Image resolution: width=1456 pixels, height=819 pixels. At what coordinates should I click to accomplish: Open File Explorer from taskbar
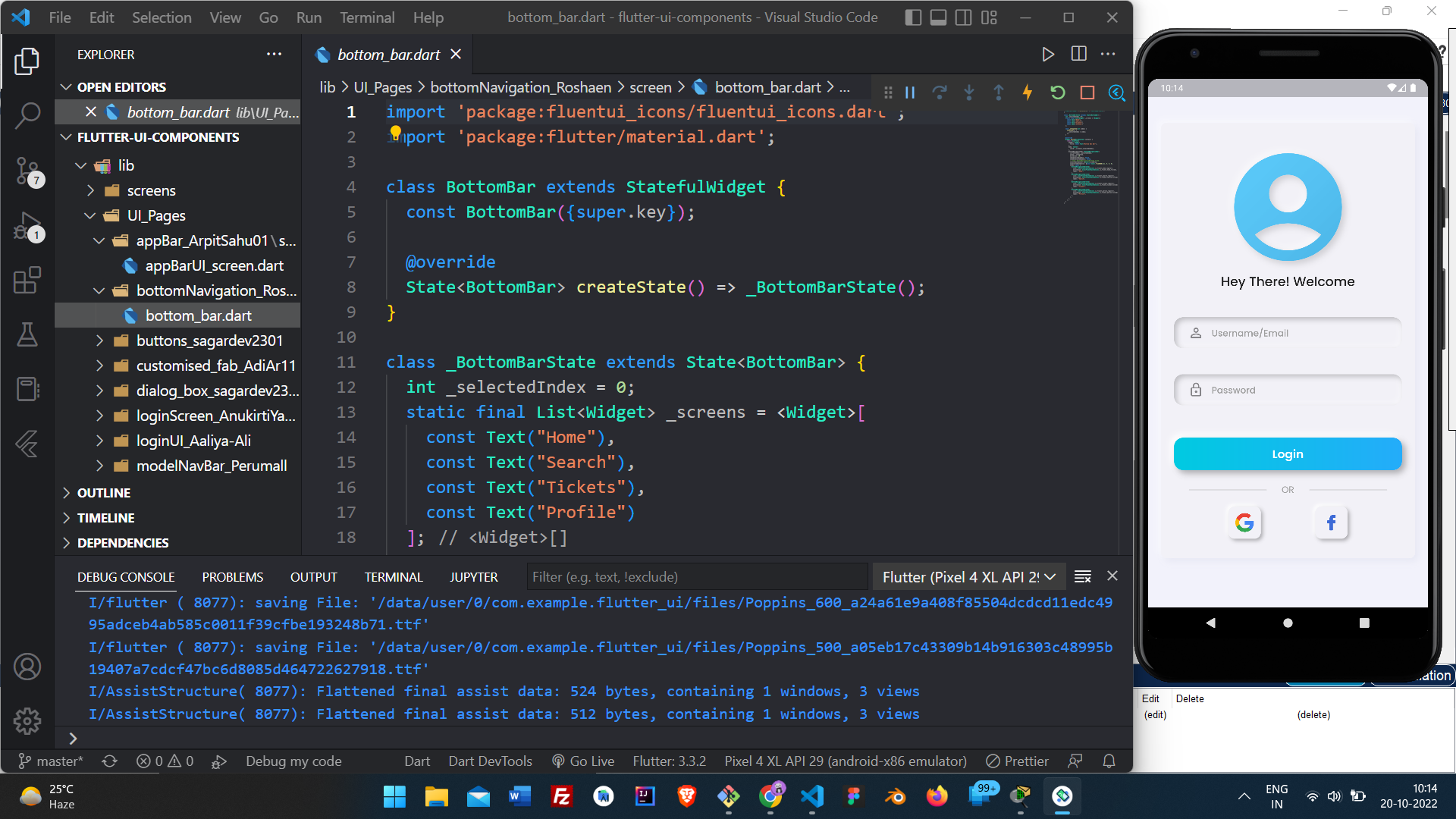click(436, 796)
